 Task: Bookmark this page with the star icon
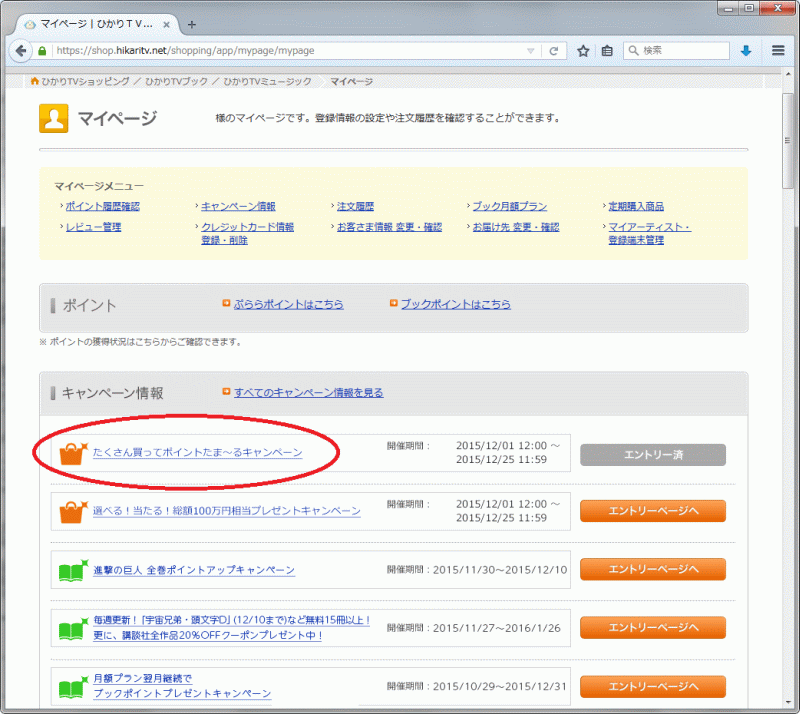583,51
